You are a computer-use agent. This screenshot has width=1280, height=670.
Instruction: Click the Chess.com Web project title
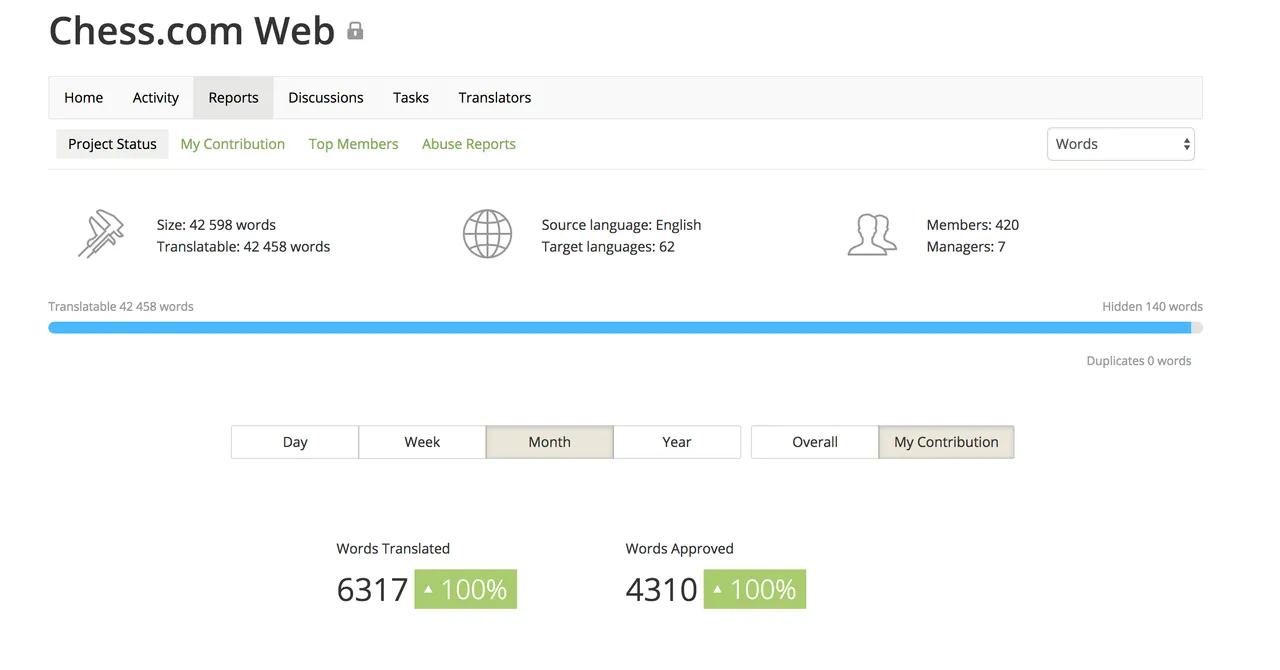point(192,31)
